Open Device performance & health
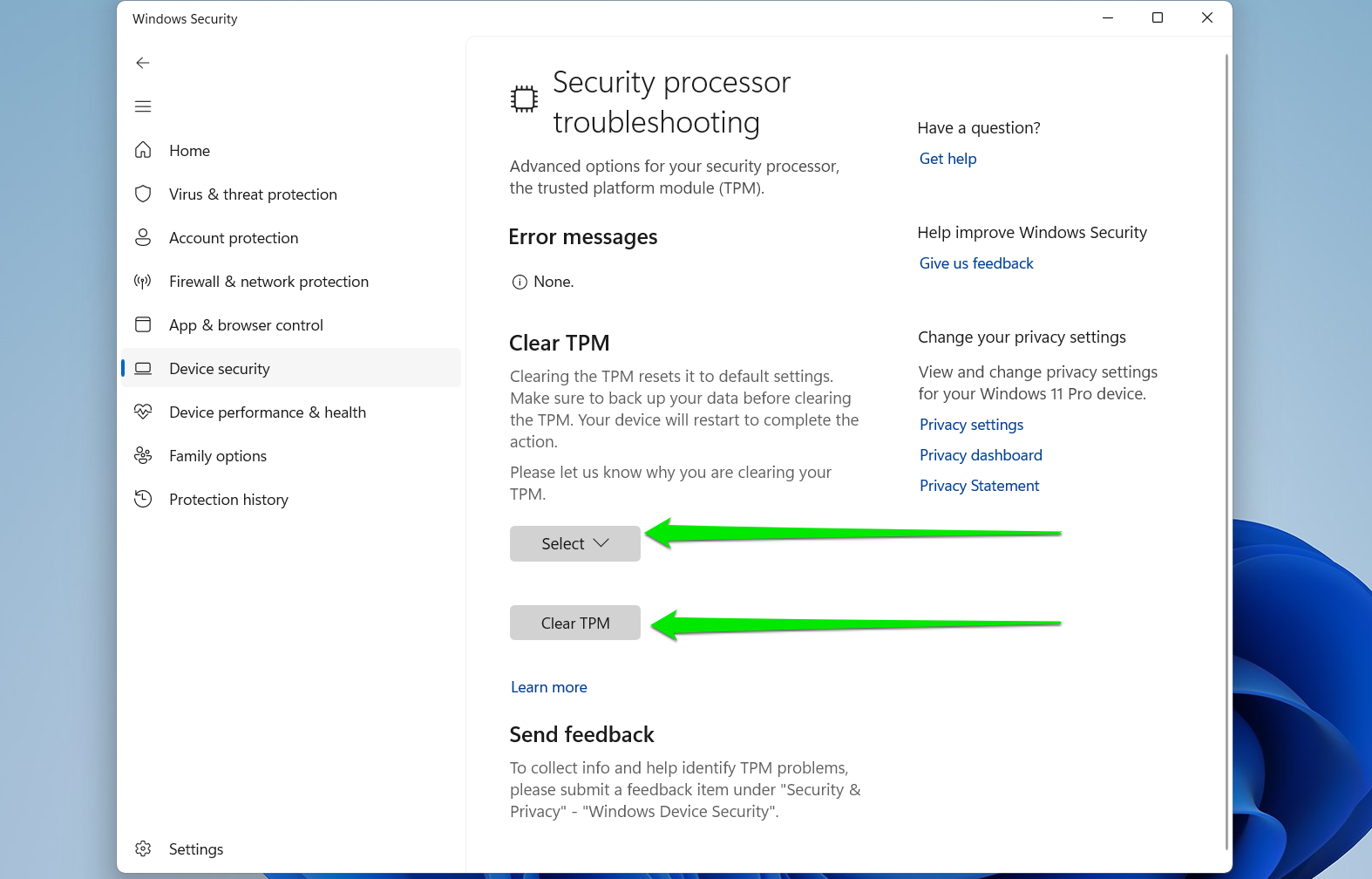Screen dimensions: 1372x879 click(291, 412)
